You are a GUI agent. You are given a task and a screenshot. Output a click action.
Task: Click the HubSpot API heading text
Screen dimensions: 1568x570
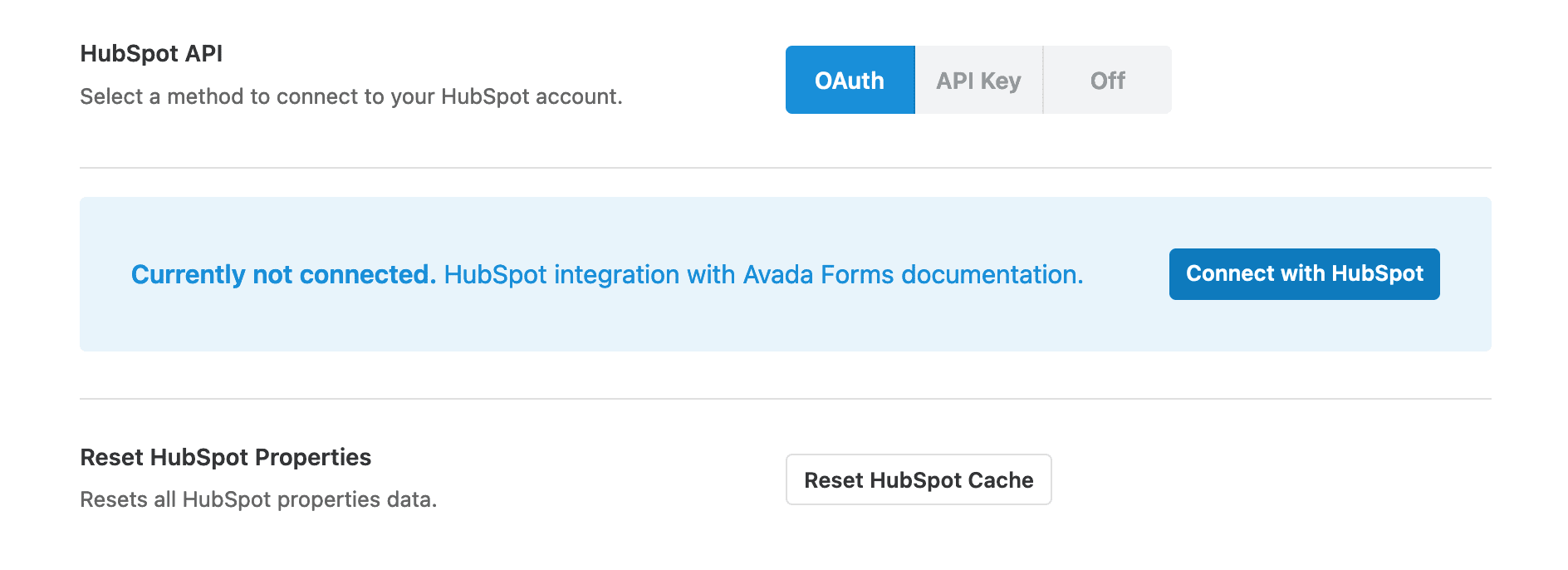[151, 53]
